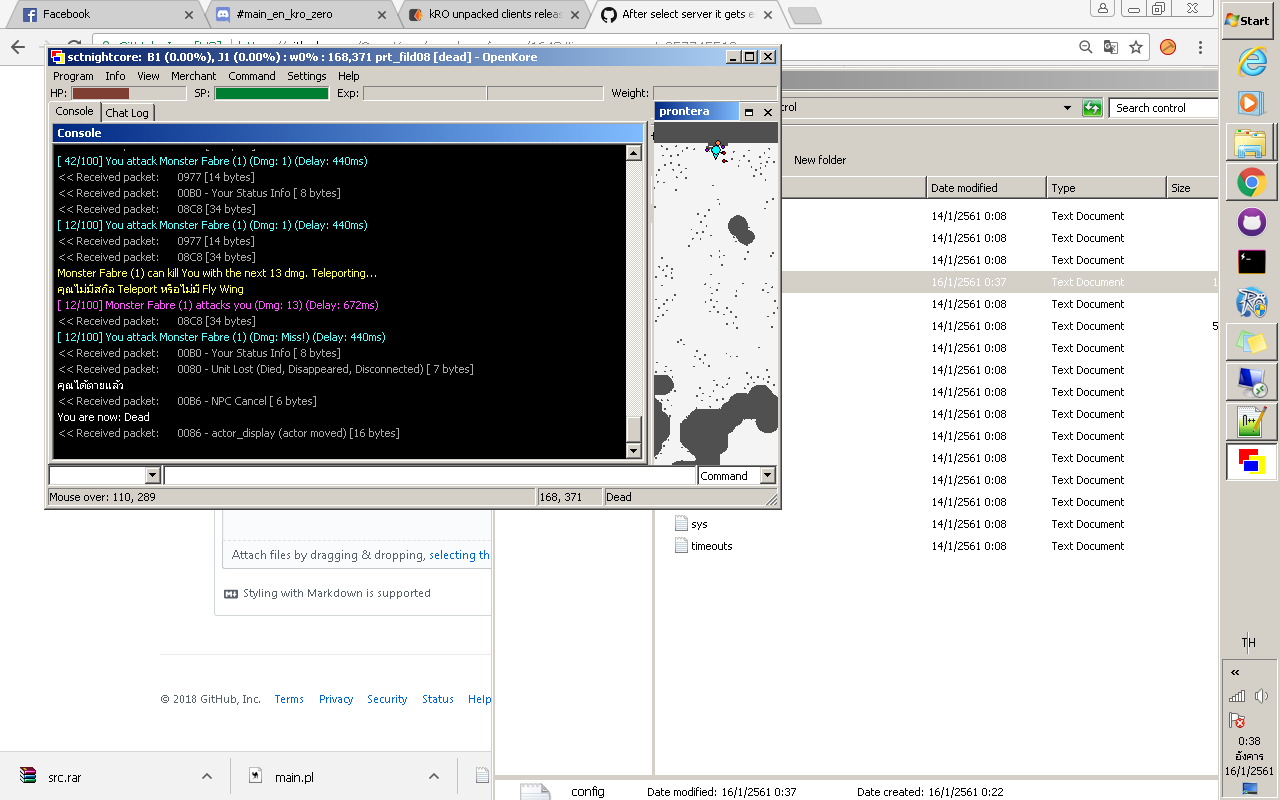Click inside the Search control input field
The image size is (1280, 800).
pyautogui.click(x=1163, y=108)
